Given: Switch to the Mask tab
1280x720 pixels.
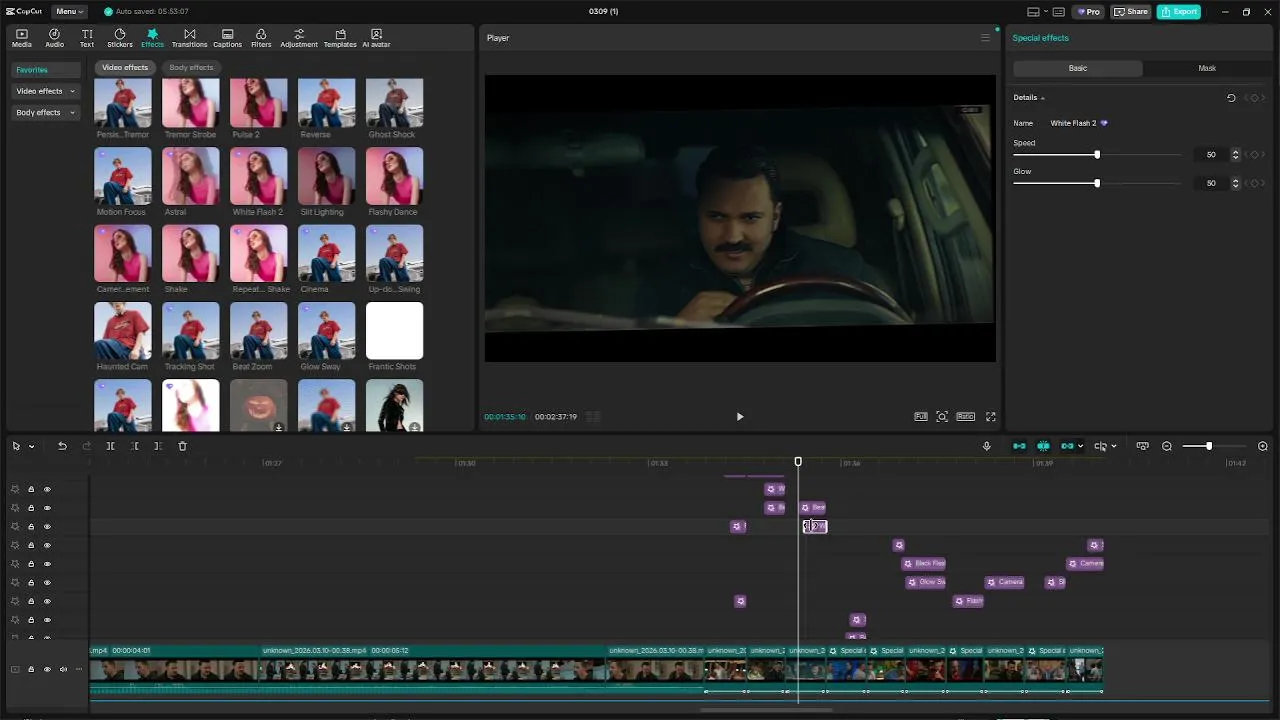Looking at the screenshot, I should [x=1207, y=68].
